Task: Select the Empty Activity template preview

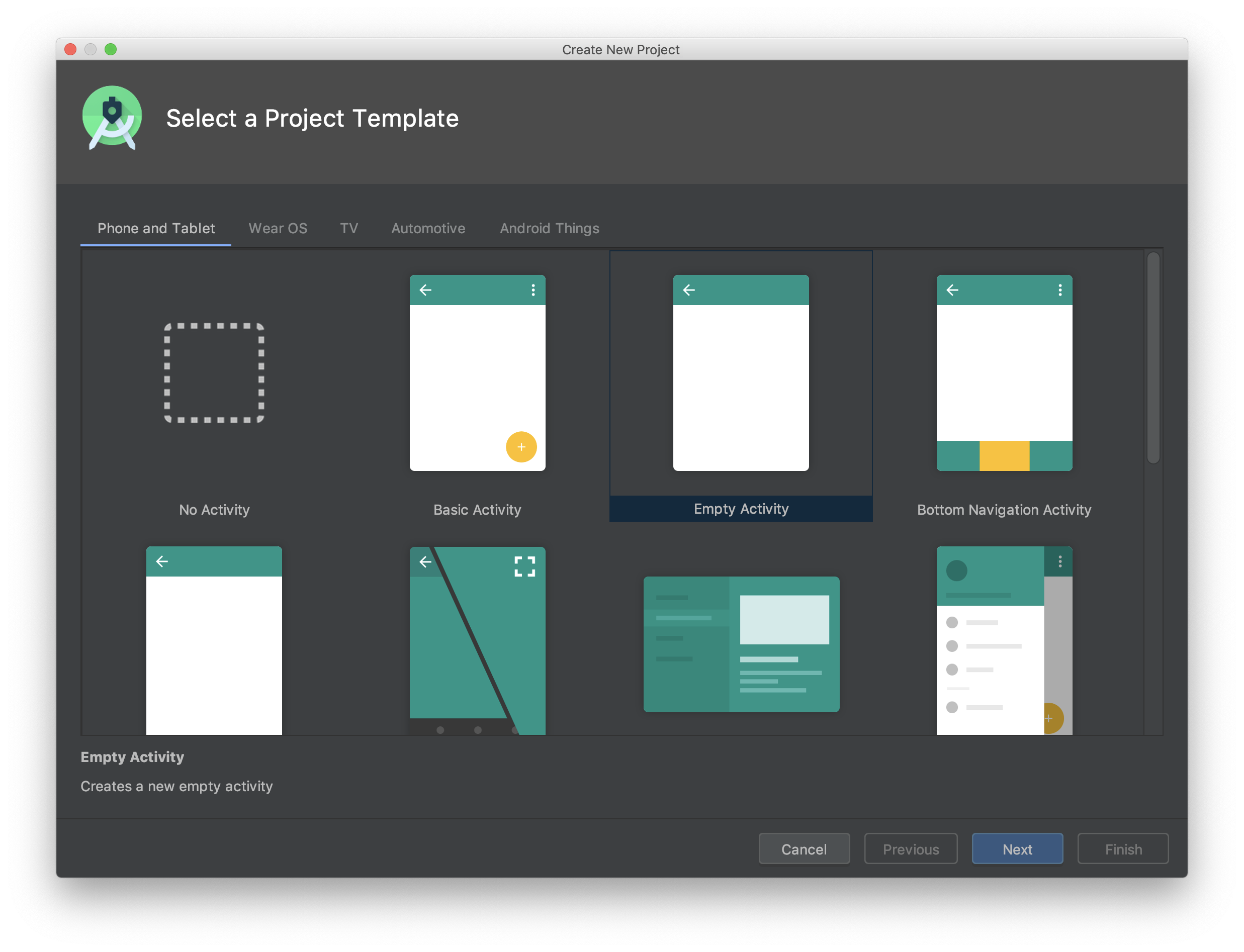Action: (x=741, y=373)
